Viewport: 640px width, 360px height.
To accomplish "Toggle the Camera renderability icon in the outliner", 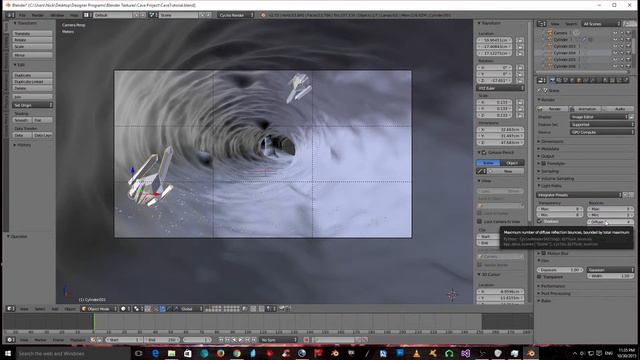I will [x=628, y=33].
